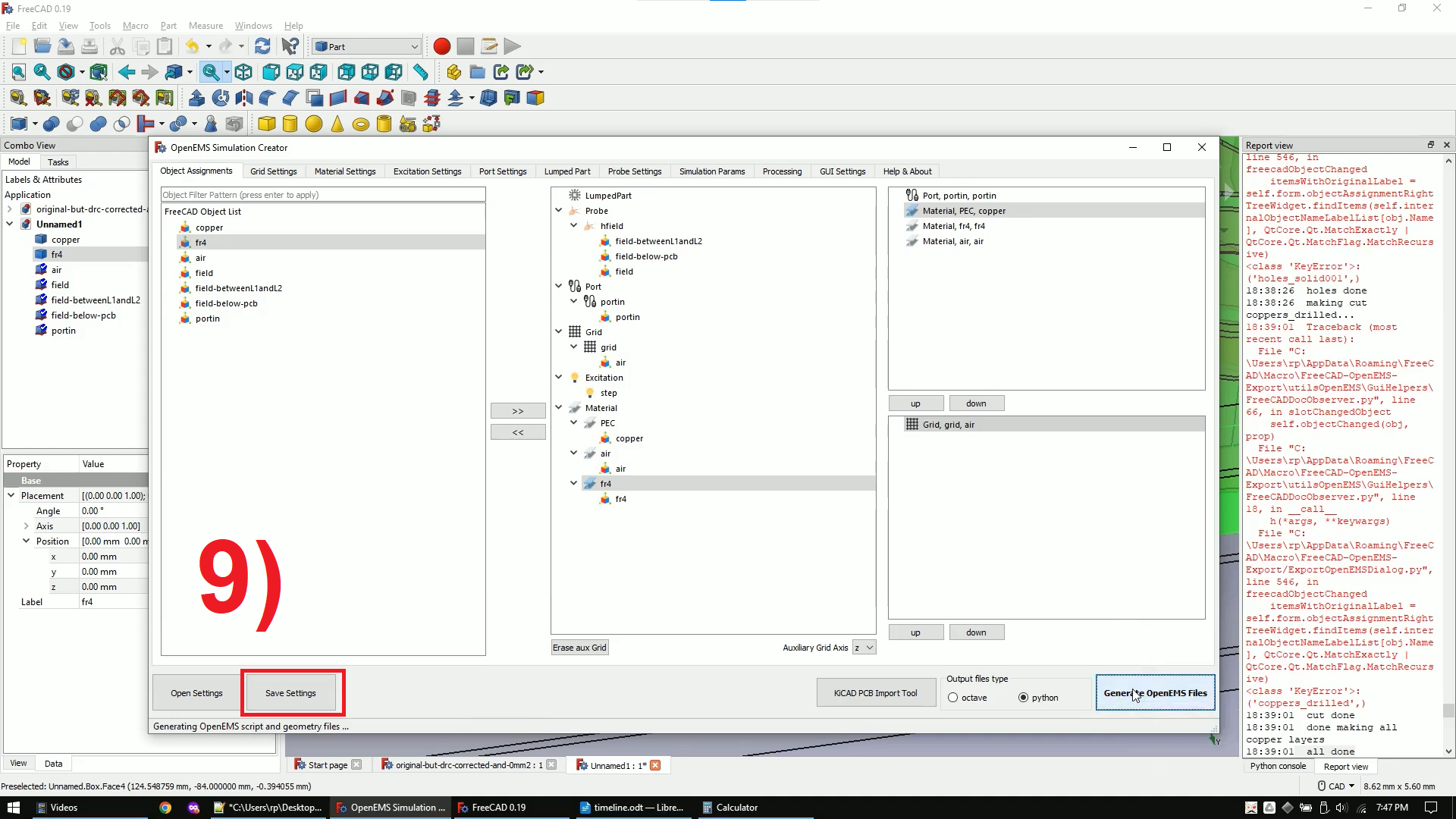The height and width of the screenshot is (819, 1456).
Task: Expand the Material tree node
Action: point(559,408)
